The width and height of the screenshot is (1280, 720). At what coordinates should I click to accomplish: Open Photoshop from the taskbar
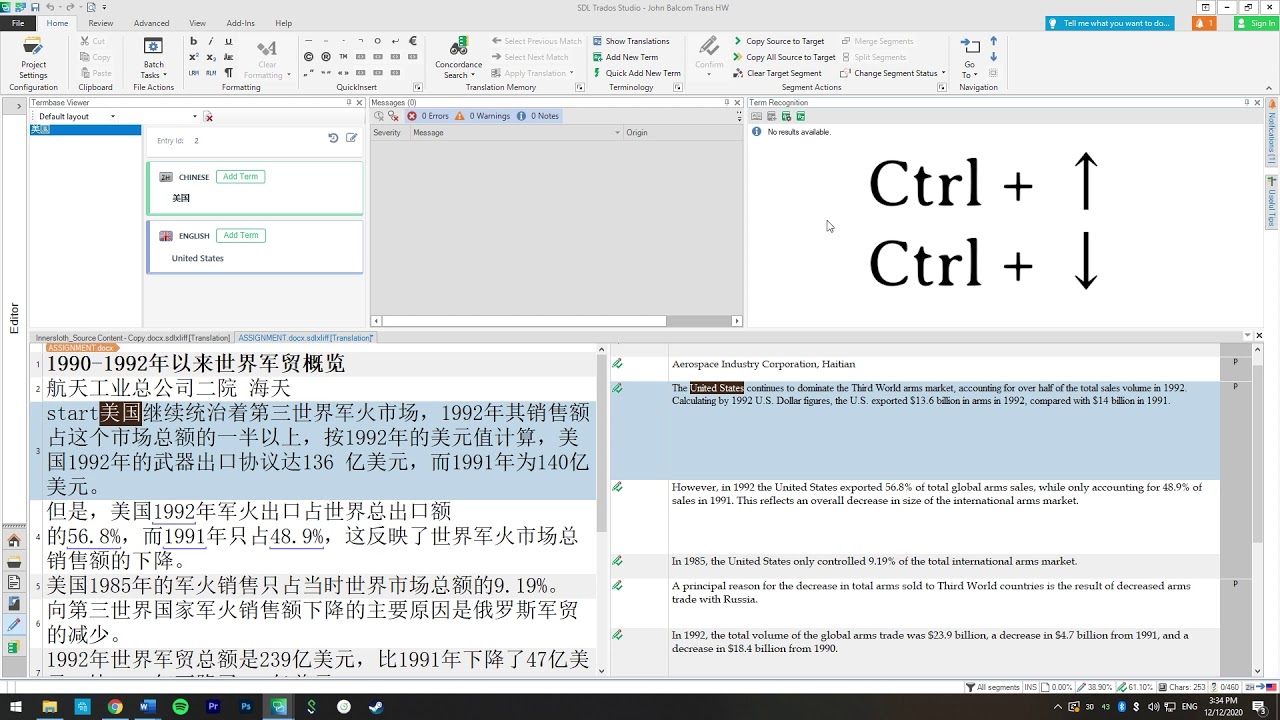(x=246, y=707)
